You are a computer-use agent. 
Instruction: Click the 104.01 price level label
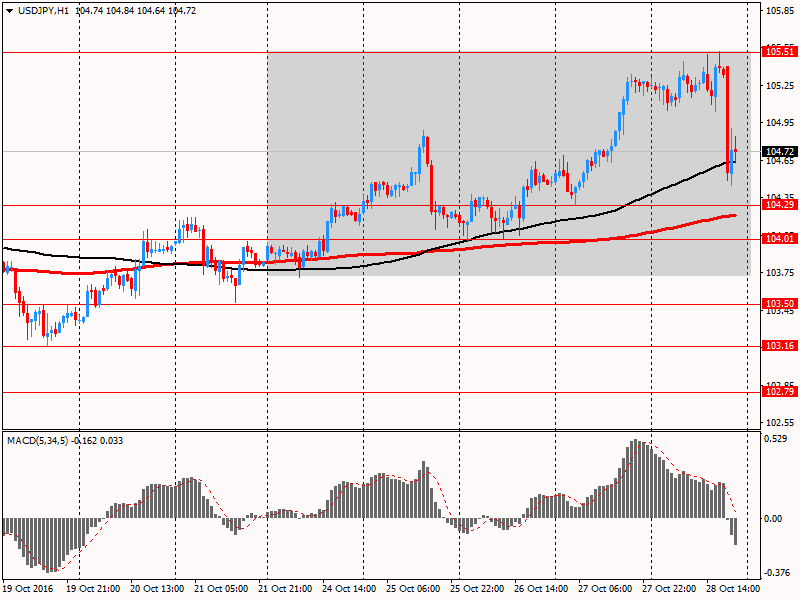click(778, 239)
